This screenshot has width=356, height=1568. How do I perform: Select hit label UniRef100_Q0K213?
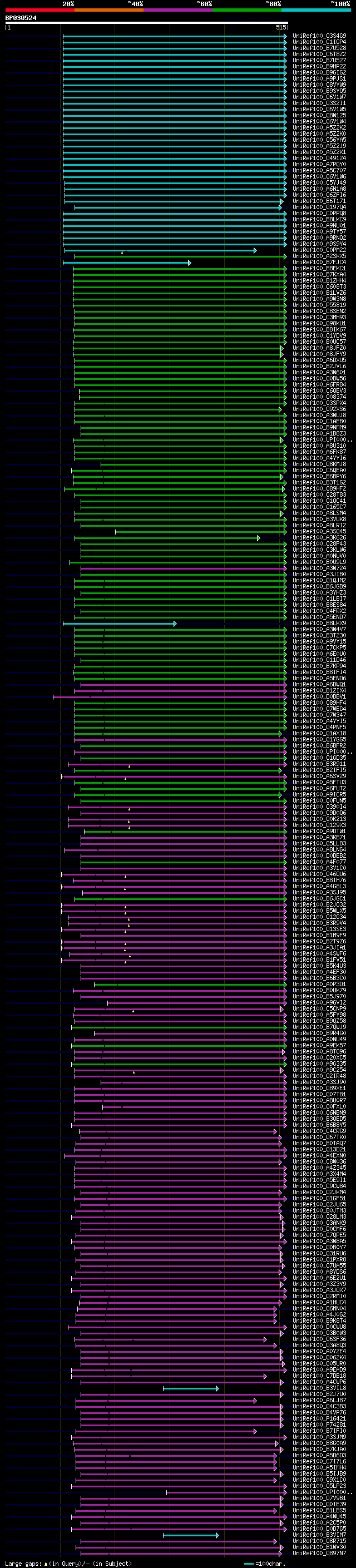tap(319, 819)
